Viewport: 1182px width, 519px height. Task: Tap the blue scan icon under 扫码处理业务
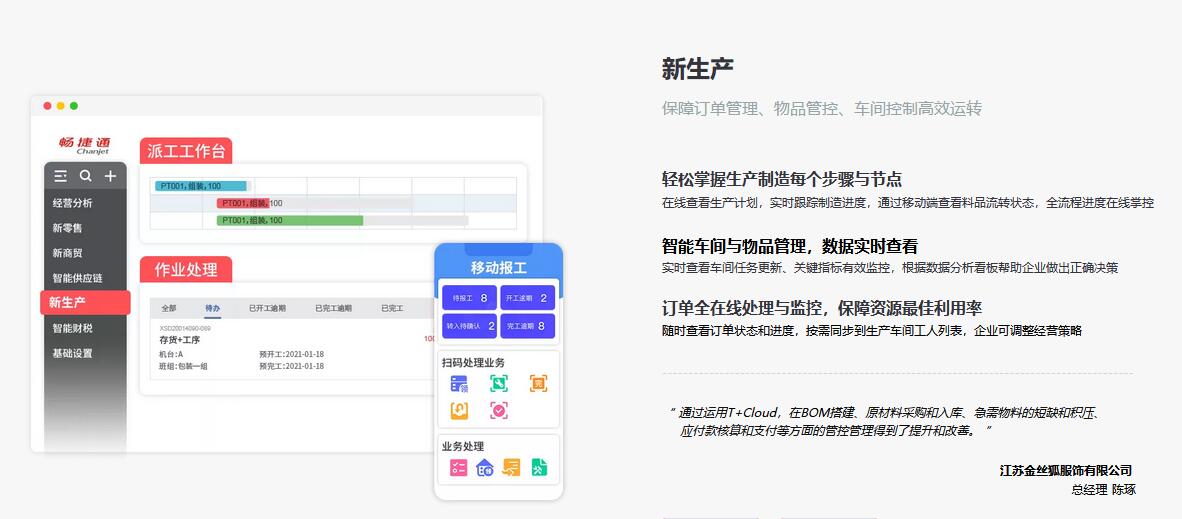(459, 384)
